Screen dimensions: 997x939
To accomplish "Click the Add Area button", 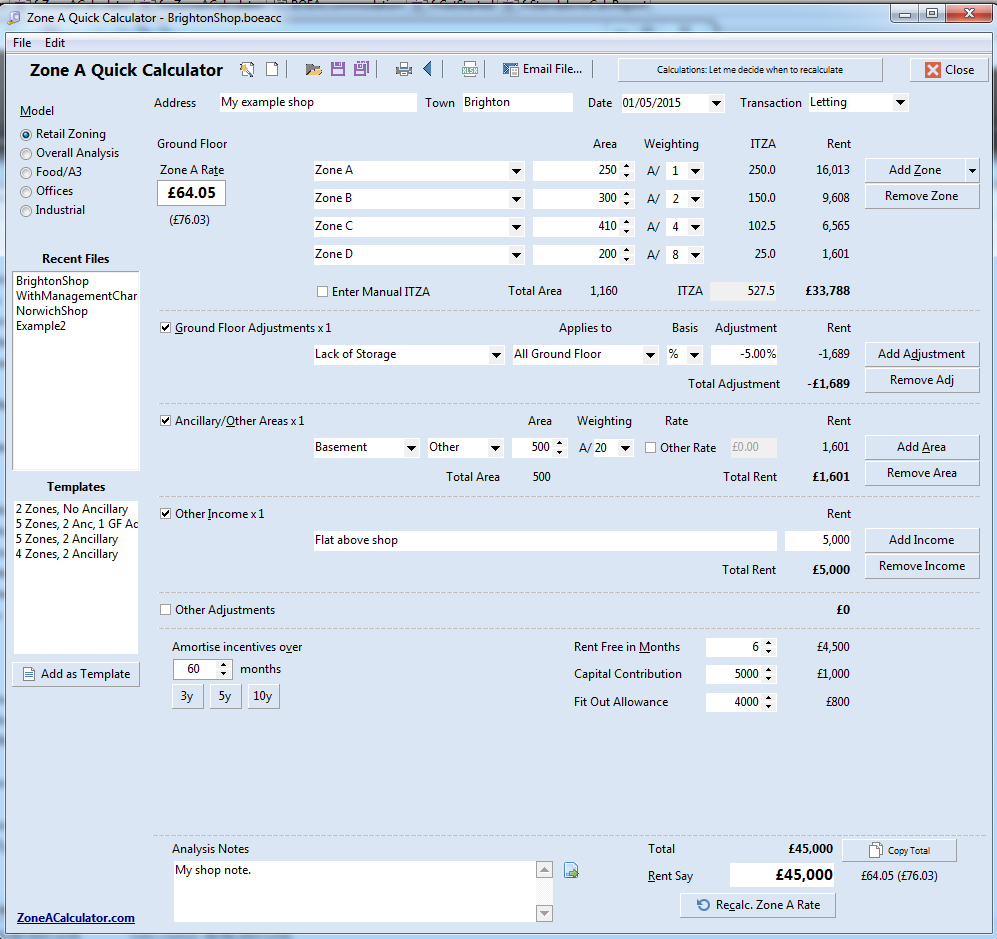I will tap(922, 448).
